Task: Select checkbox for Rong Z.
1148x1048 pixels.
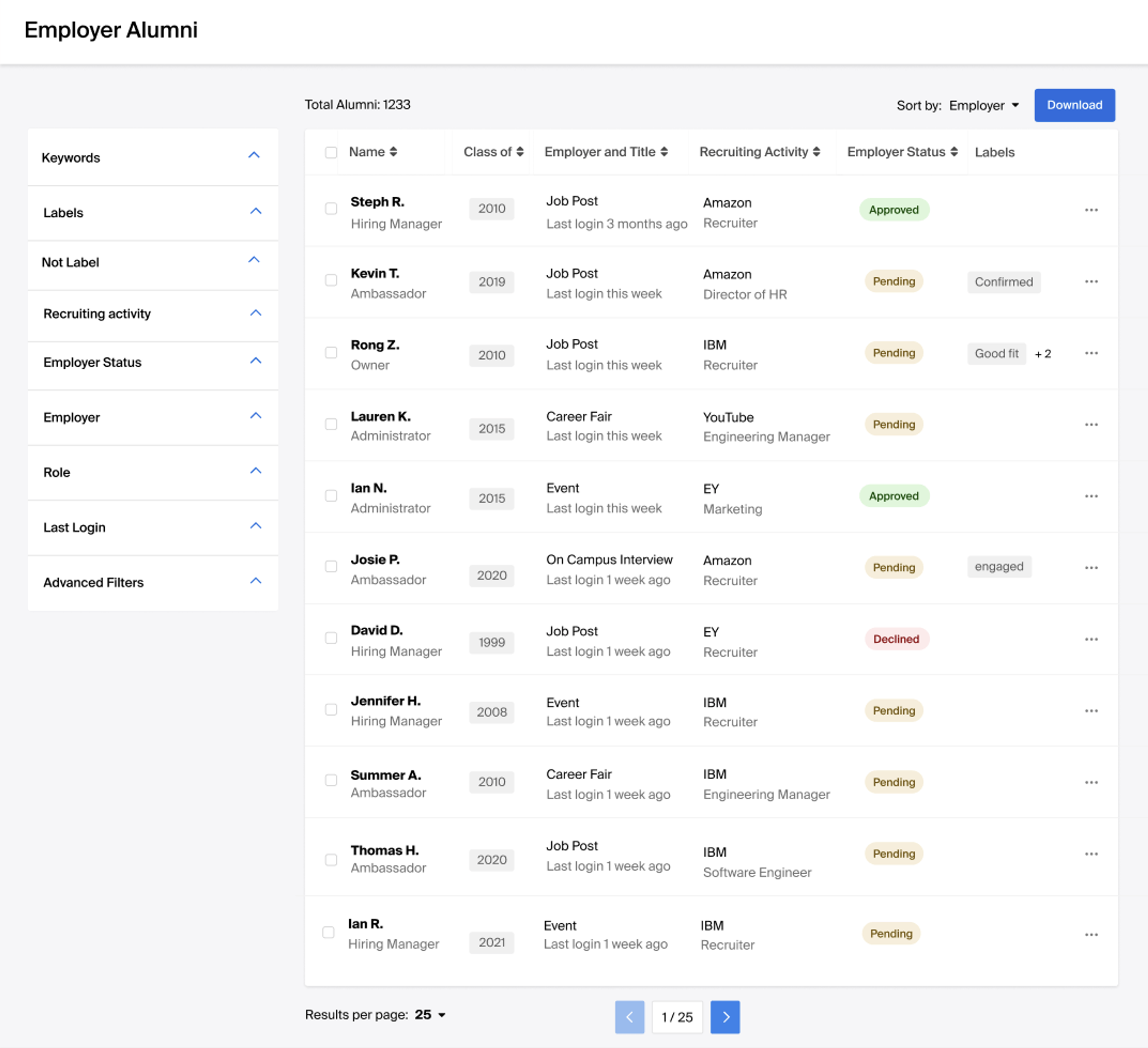Action: click(x=331, y=353)
